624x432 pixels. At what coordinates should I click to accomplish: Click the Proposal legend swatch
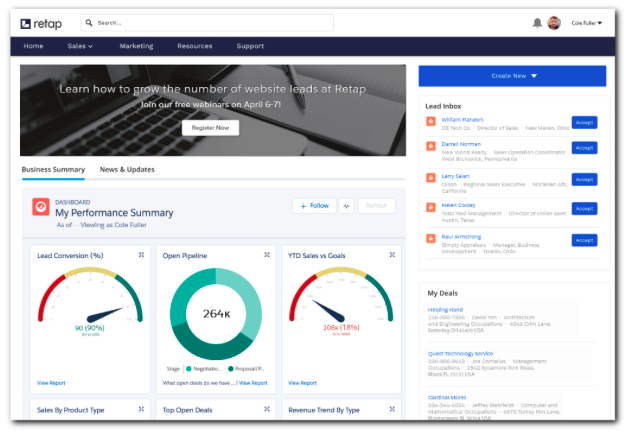[x=230, y=369]
